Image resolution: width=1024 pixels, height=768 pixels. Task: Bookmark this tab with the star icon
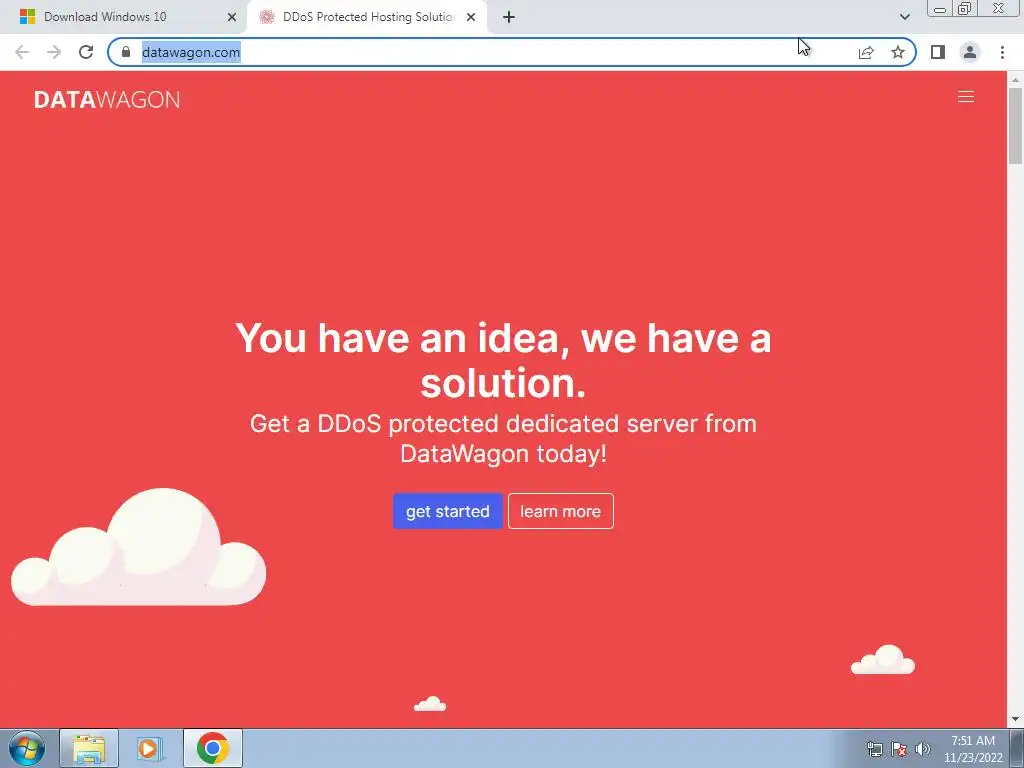point(898,52)
